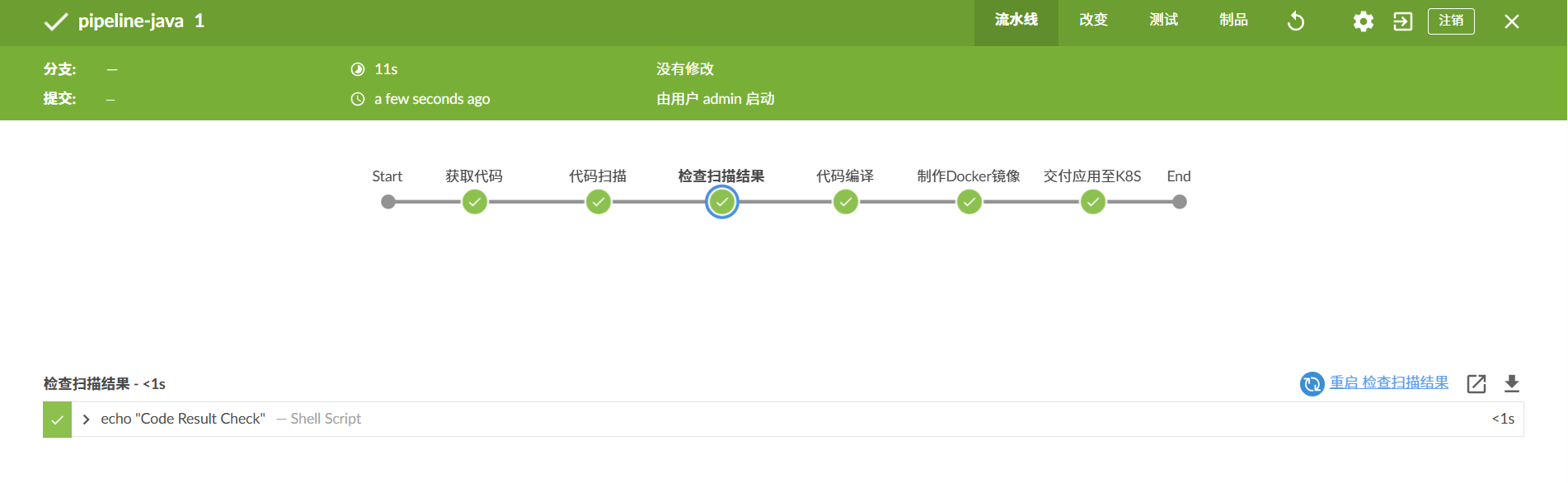Select the 交付应用至K8S stage node
The width and height of the screenshot is (1568, 483).
tap(1092, 202)
